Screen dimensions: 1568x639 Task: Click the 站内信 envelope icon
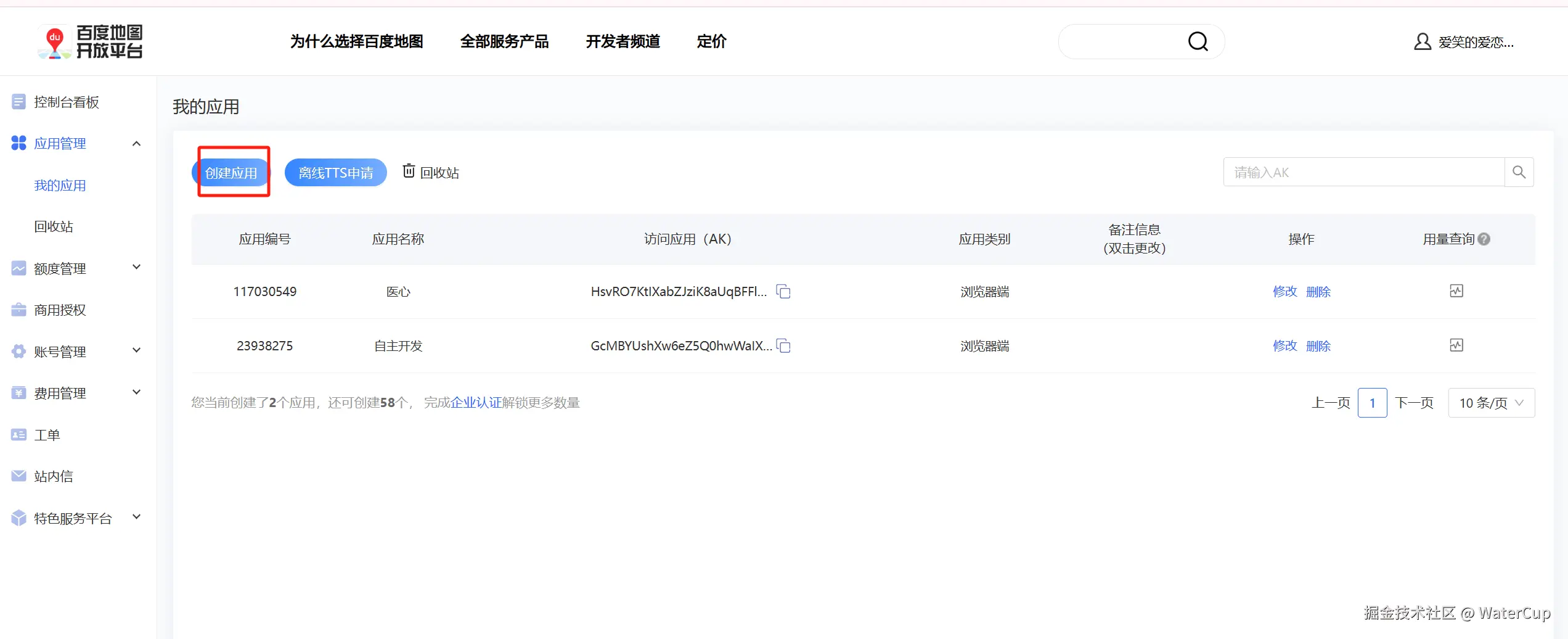point(18,476)
